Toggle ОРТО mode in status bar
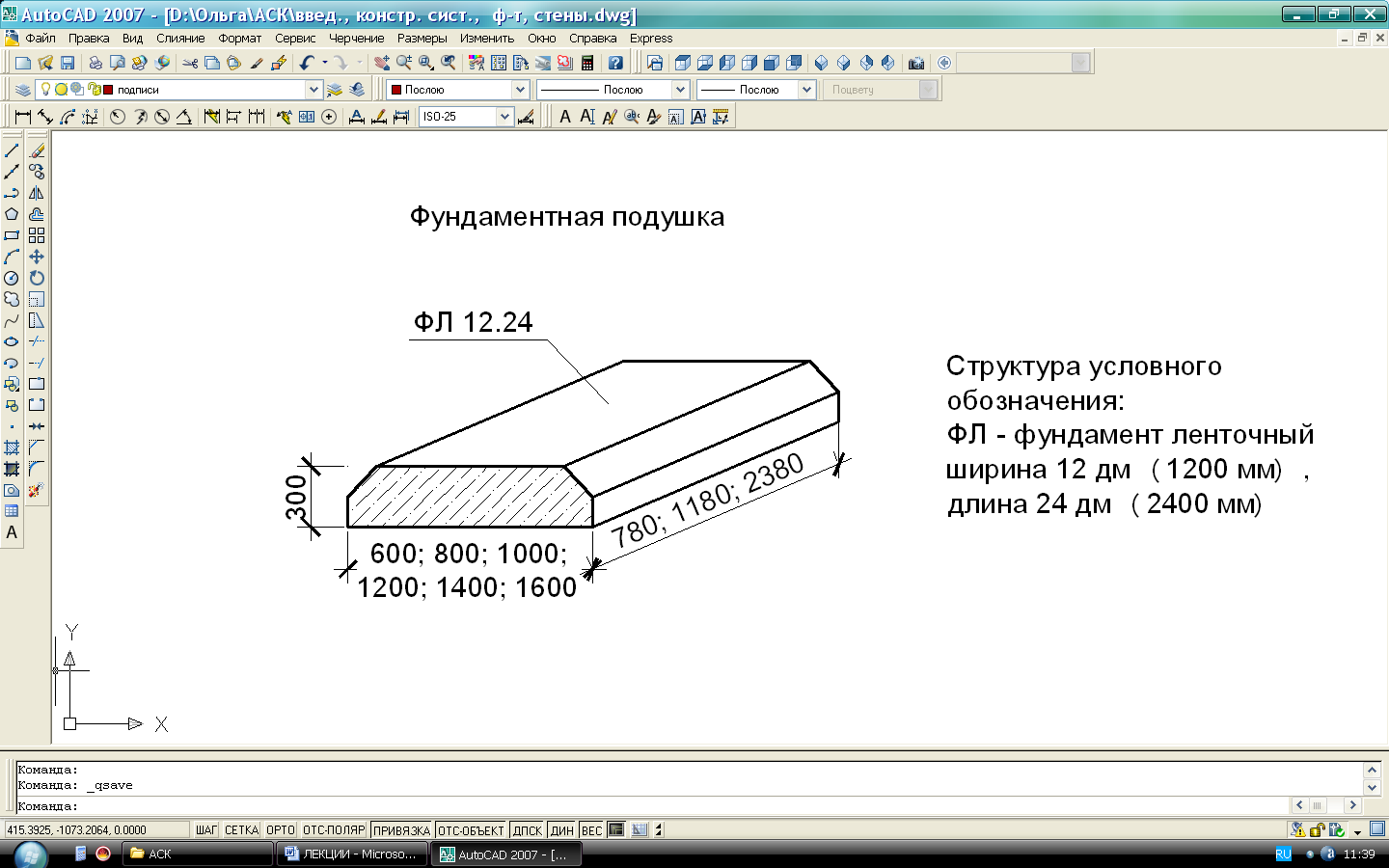 [x=280, y=830]
